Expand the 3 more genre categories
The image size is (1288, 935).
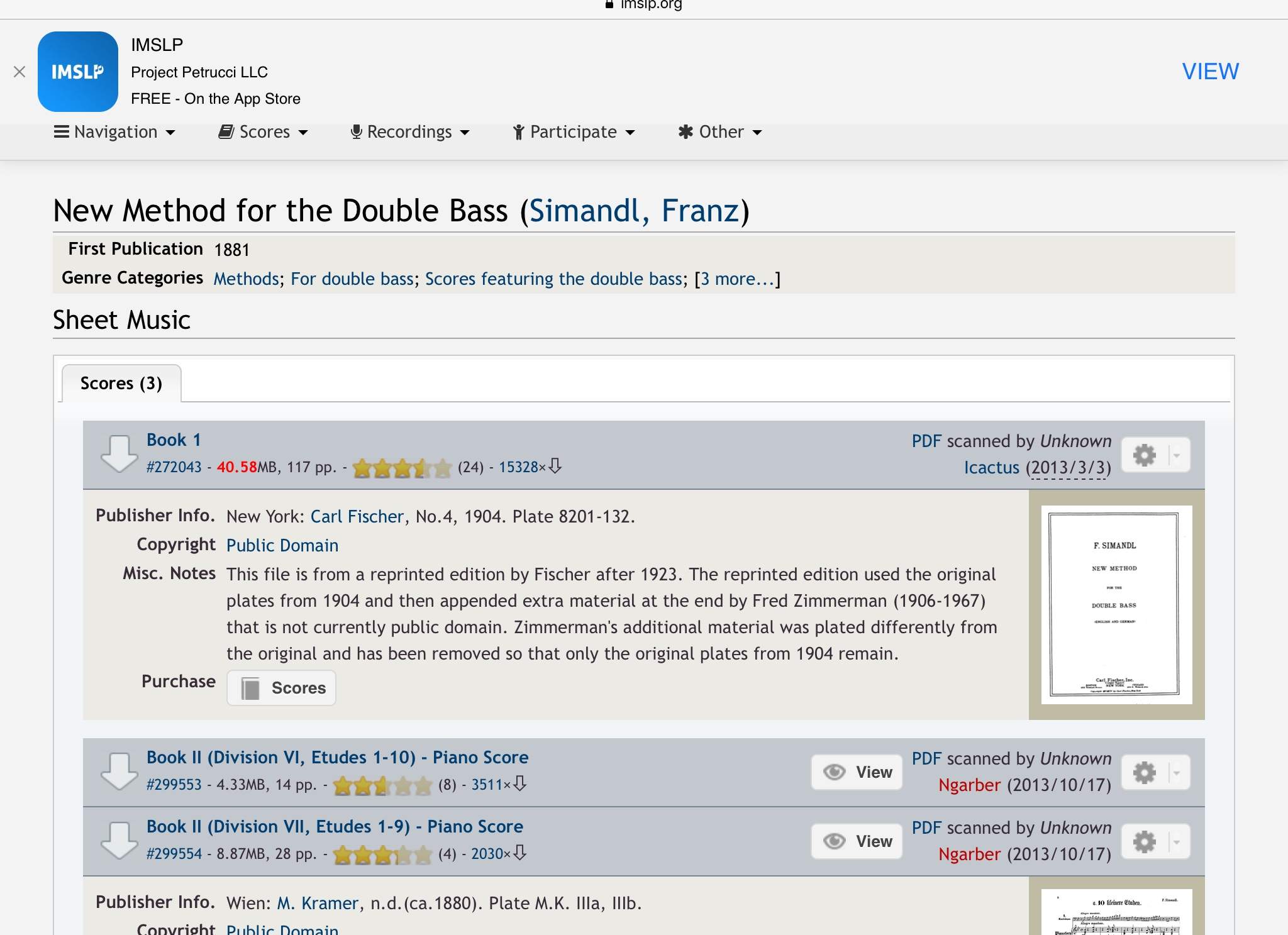pos(738,279)
